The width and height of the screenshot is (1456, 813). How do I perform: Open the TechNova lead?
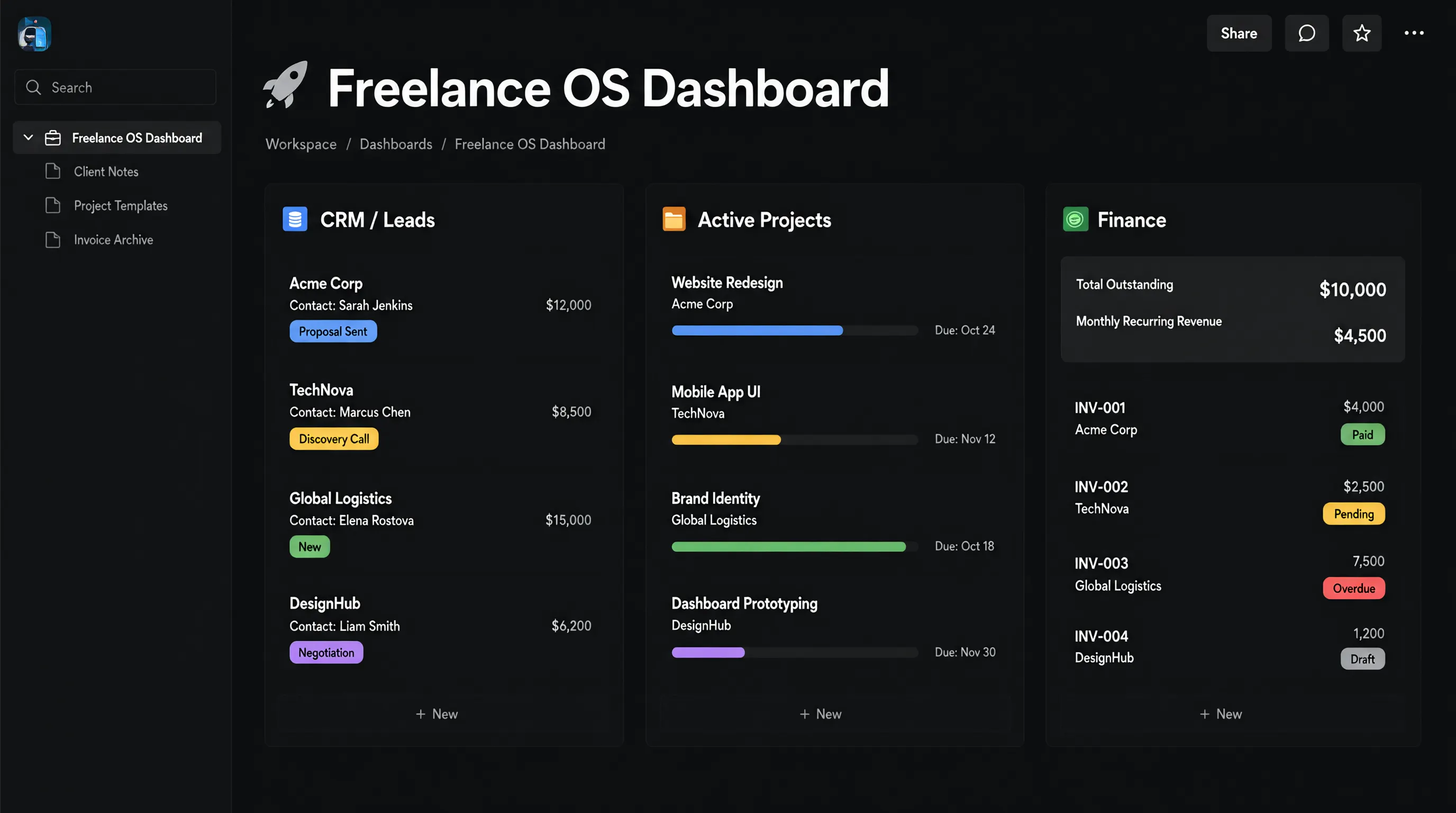[322, 390]
